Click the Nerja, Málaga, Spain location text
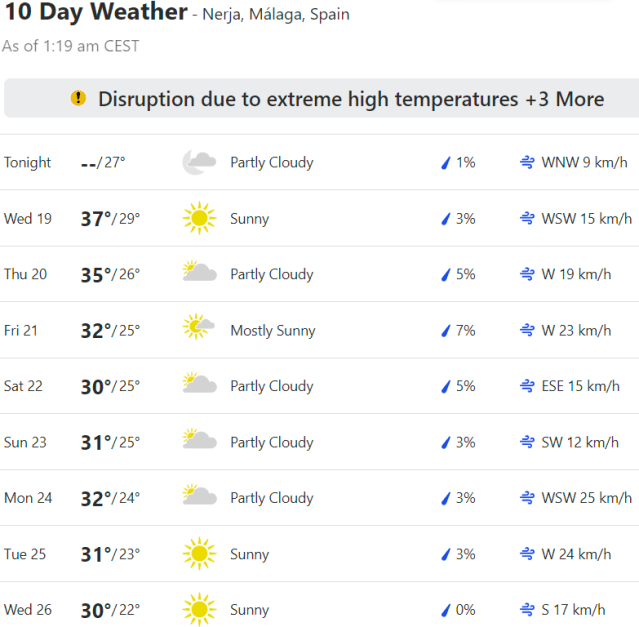The image size is (639, 627). coord(277,15)
